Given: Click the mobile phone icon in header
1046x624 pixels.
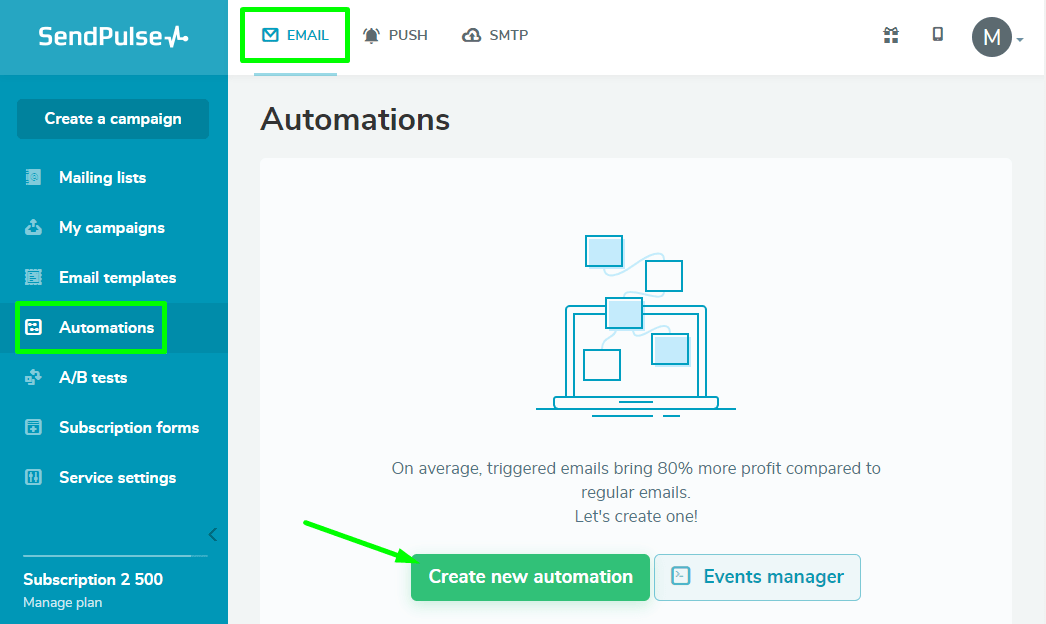Looking at the screenshot, I should pos(937,35).
